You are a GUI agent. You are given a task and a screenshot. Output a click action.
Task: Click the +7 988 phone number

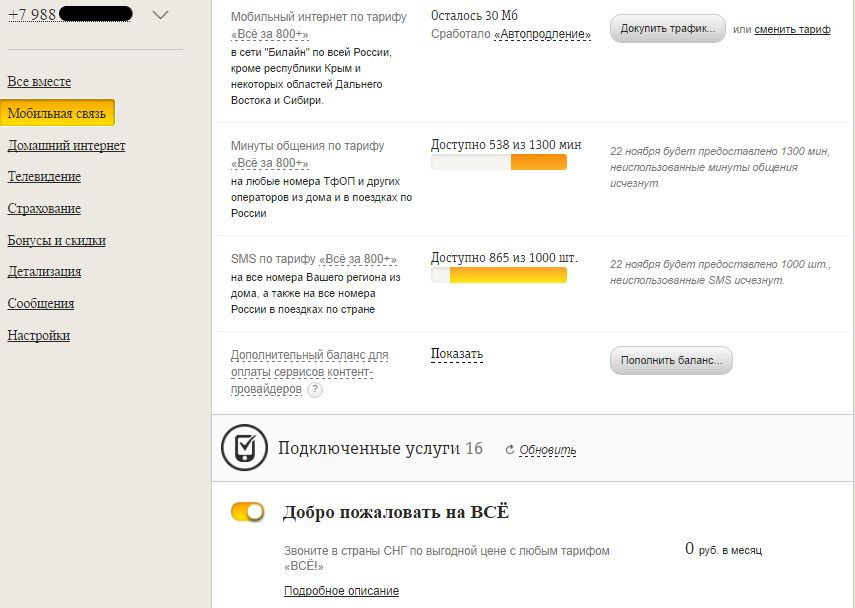70,14
